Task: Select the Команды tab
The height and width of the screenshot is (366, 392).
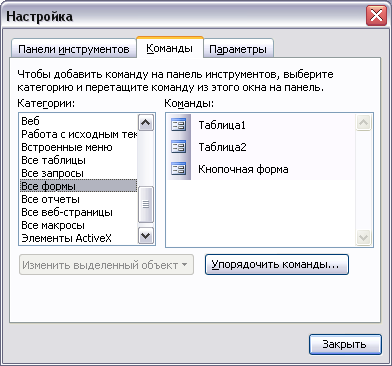Action: (169, 48)
